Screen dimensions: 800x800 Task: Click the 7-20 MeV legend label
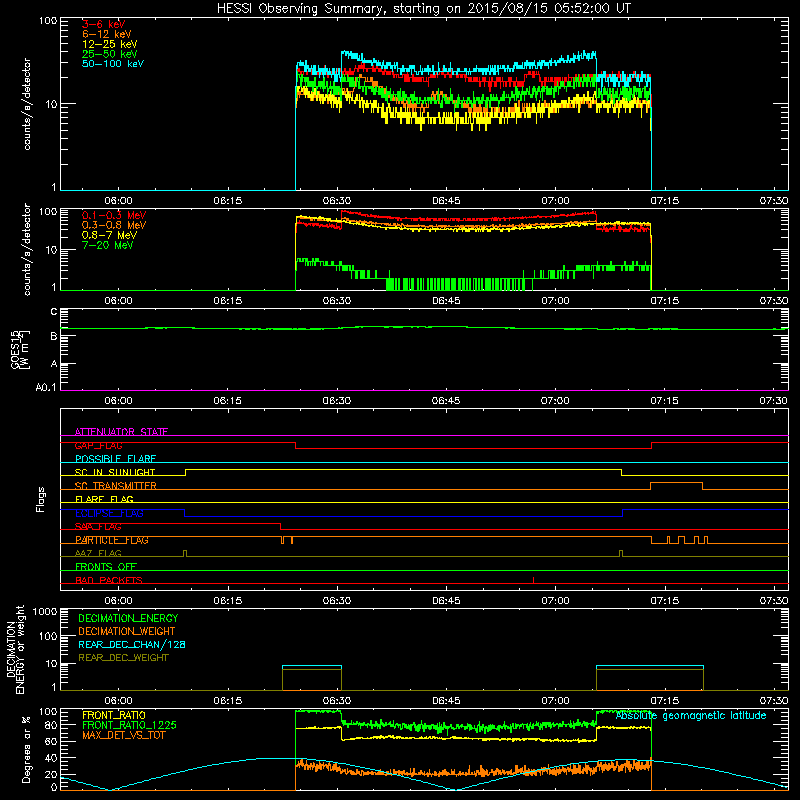(x=107, y=245)
